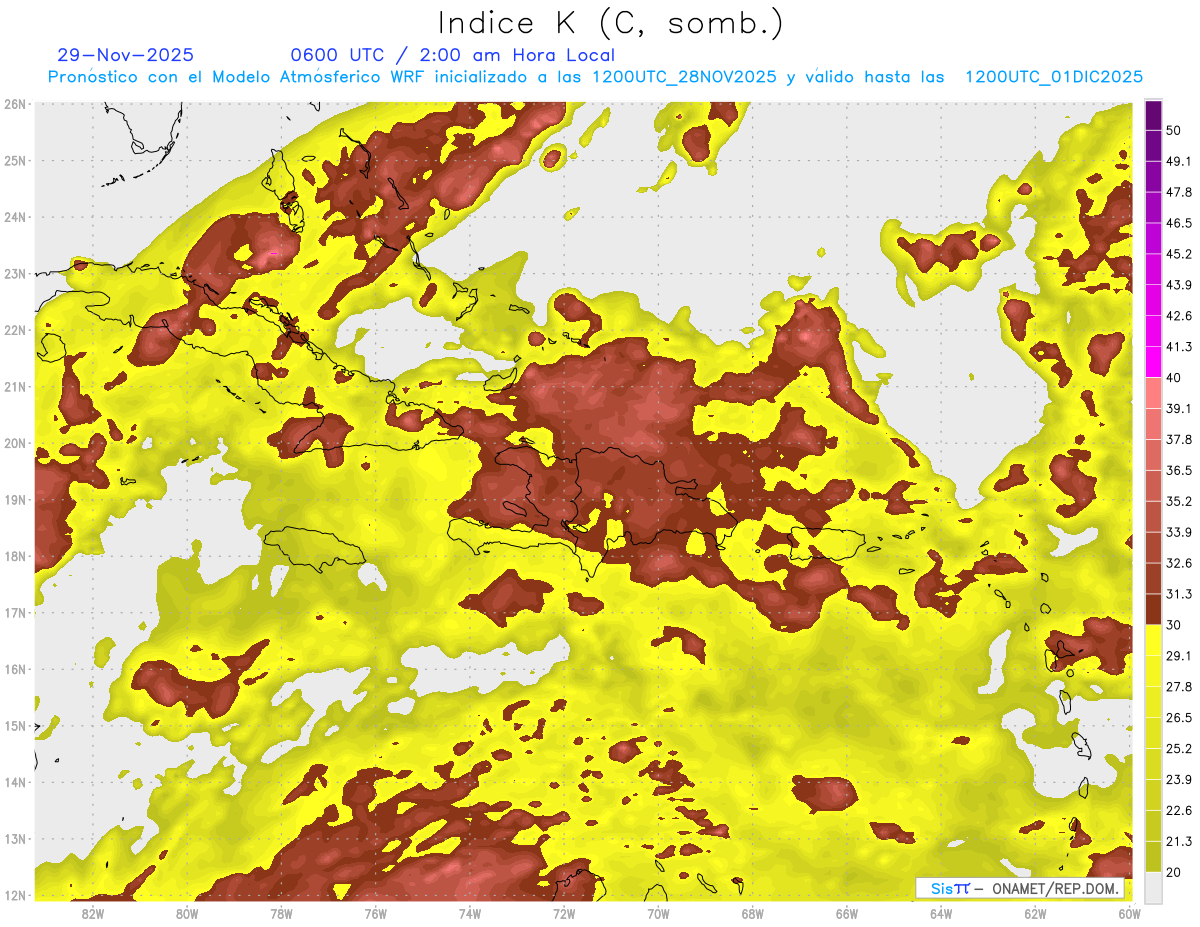The height and width of the screenshot is (927, 1200).
Task: Click the color scale value '37.8'
Action: [1178, 439]
